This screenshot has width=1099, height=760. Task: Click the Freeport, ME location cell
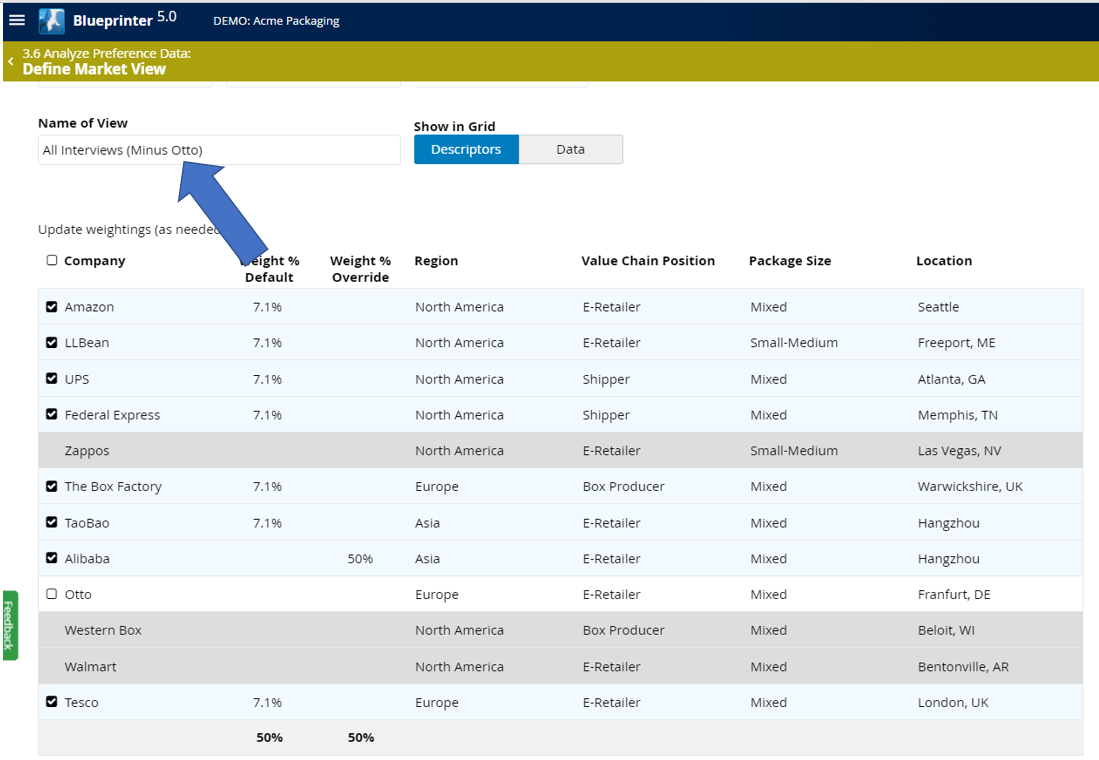957,343
